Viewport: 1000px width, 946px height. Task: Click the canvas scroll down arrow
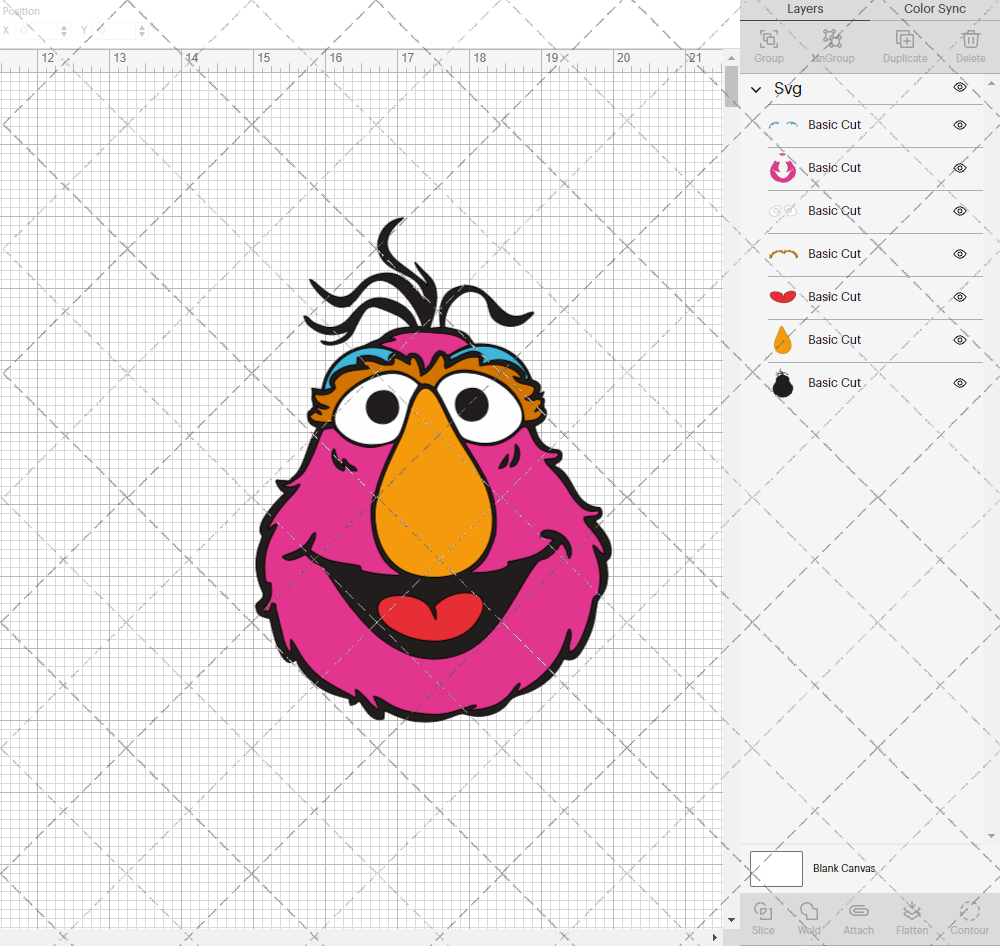(x=731, y=920)
